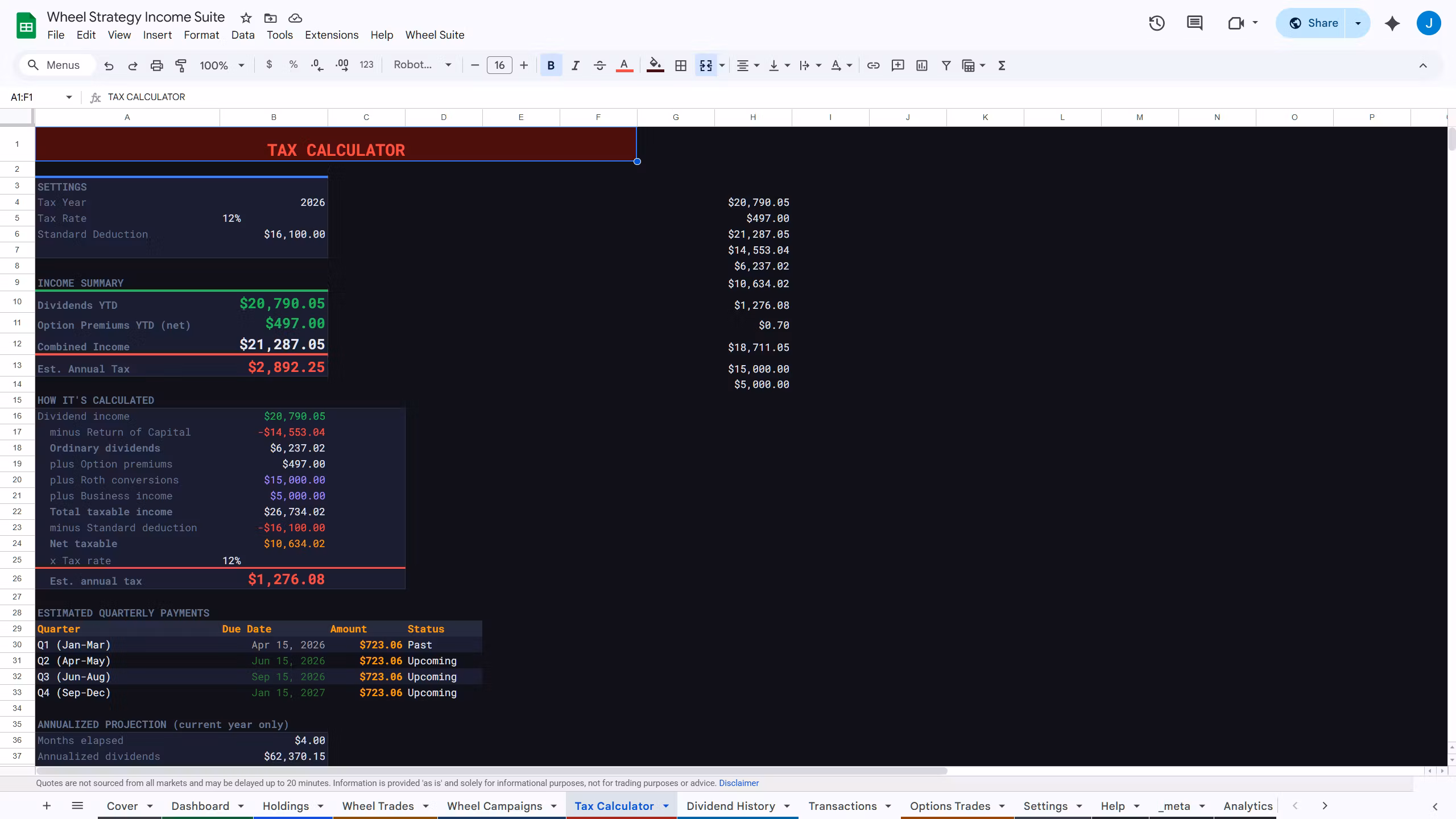Open side panel arrow bottom right
This screenshot has width=1456, height=819.
(1435, 806)
